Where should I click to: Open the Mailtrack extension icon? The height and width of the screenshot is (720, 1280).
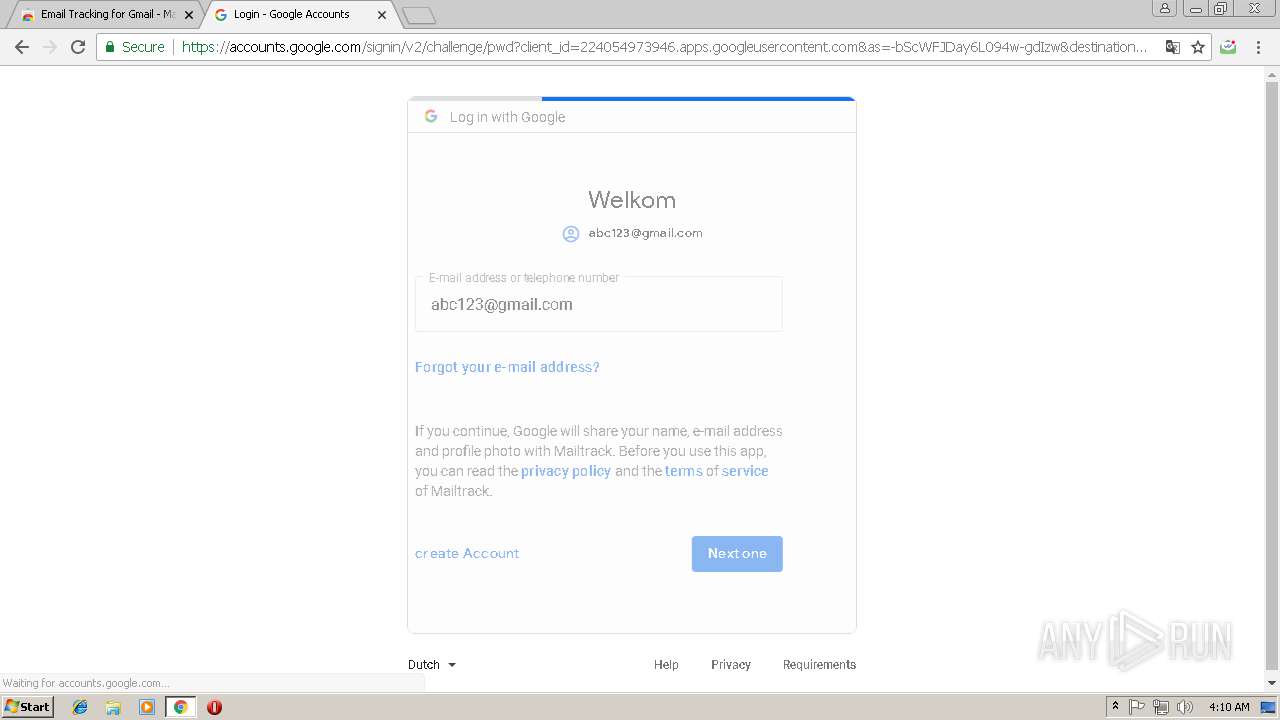coord(1229,47)
